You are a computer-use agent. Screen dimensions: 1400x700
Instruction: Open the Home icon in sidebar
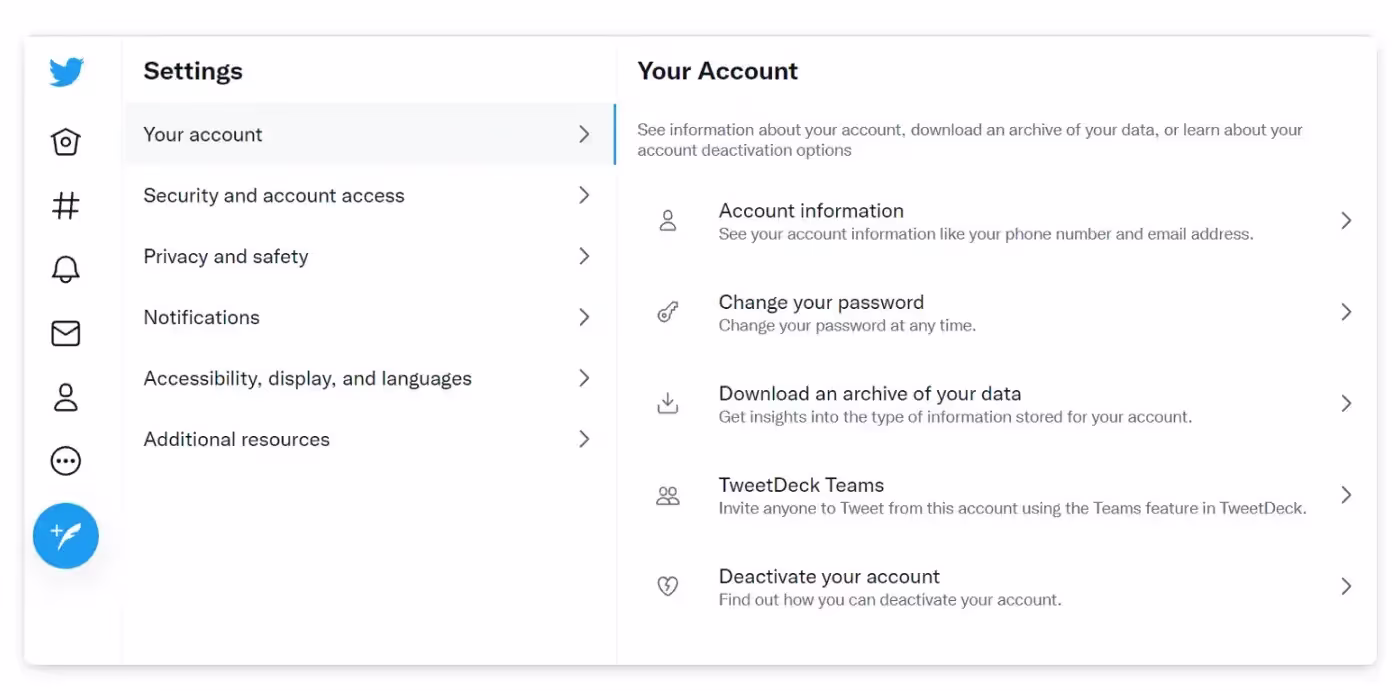coord(66,142)
